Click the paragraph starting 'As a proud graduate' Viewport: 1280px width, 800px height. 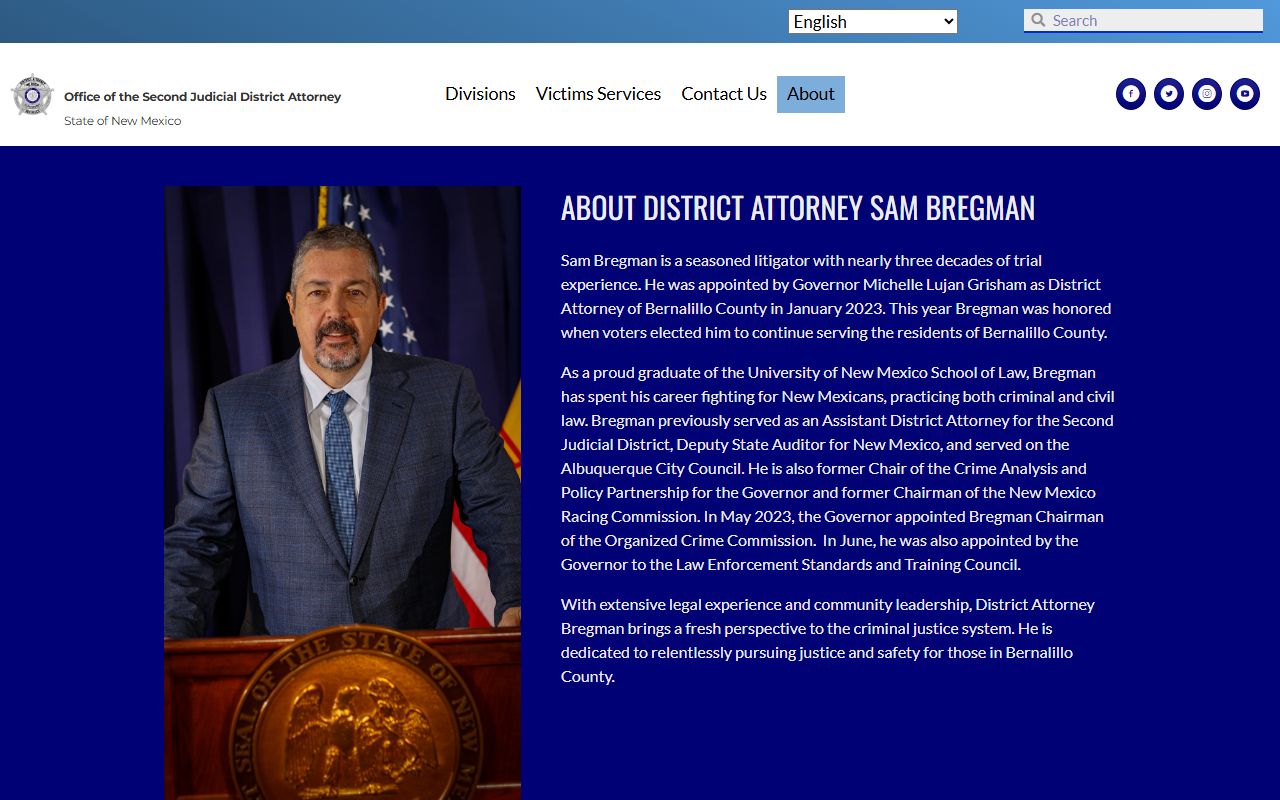tap(838, 468)
